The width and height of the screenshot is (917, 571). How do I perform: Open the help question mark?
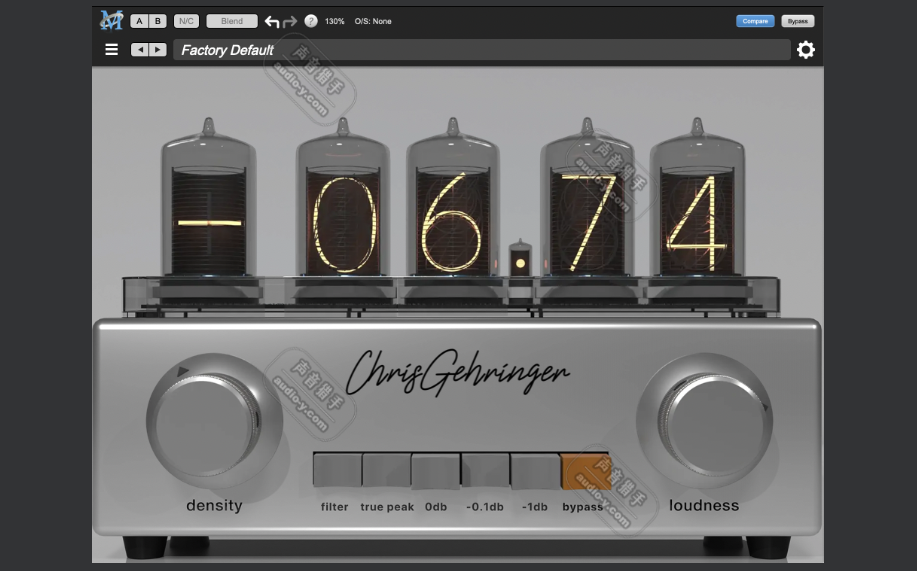point(311,21)
